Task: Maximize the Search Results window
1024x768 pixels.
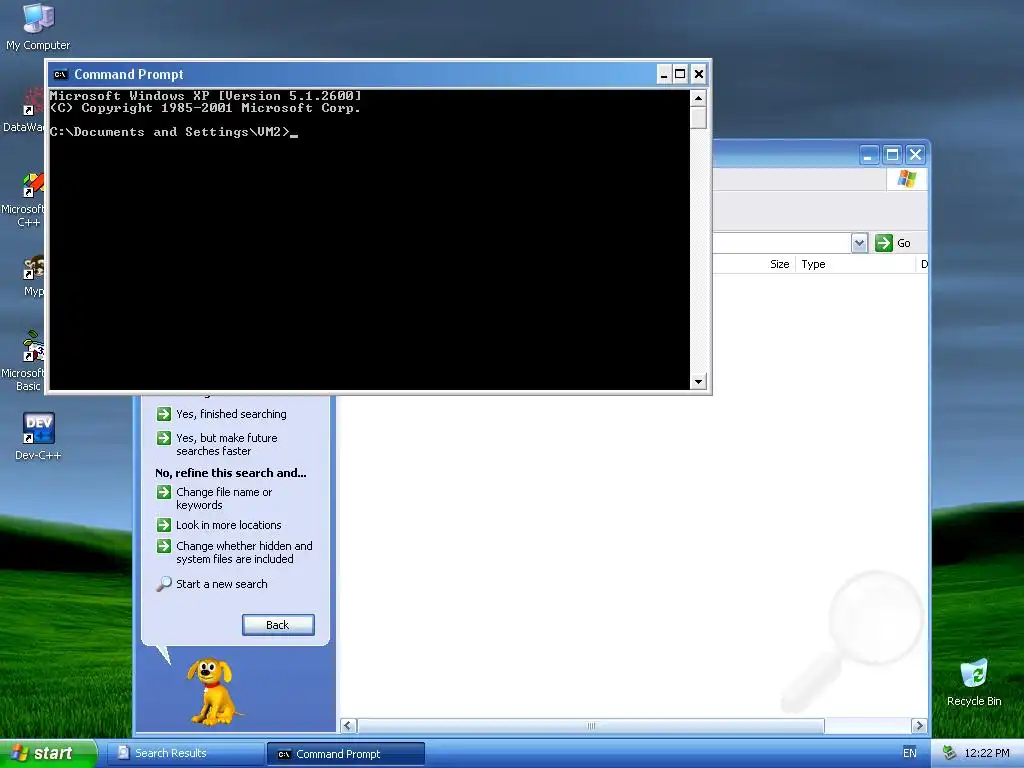Action: (x=892, y=155)
